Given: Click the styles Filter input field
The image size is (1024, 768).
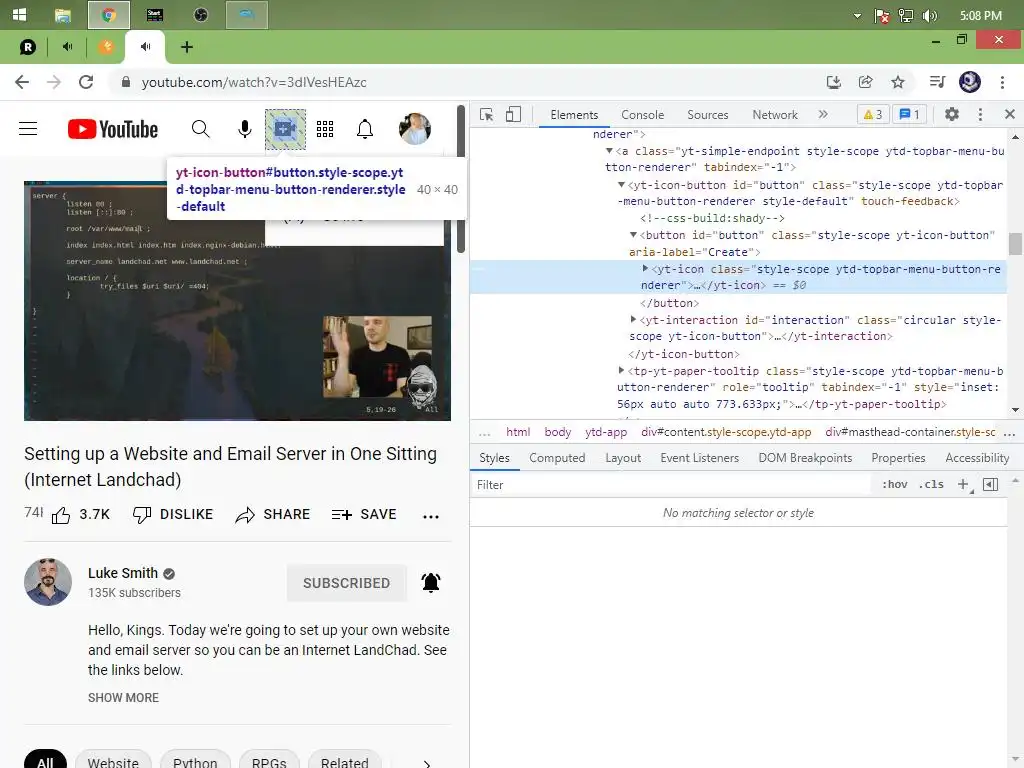Looking at the screenshot, I should click(x=671, y=485).
